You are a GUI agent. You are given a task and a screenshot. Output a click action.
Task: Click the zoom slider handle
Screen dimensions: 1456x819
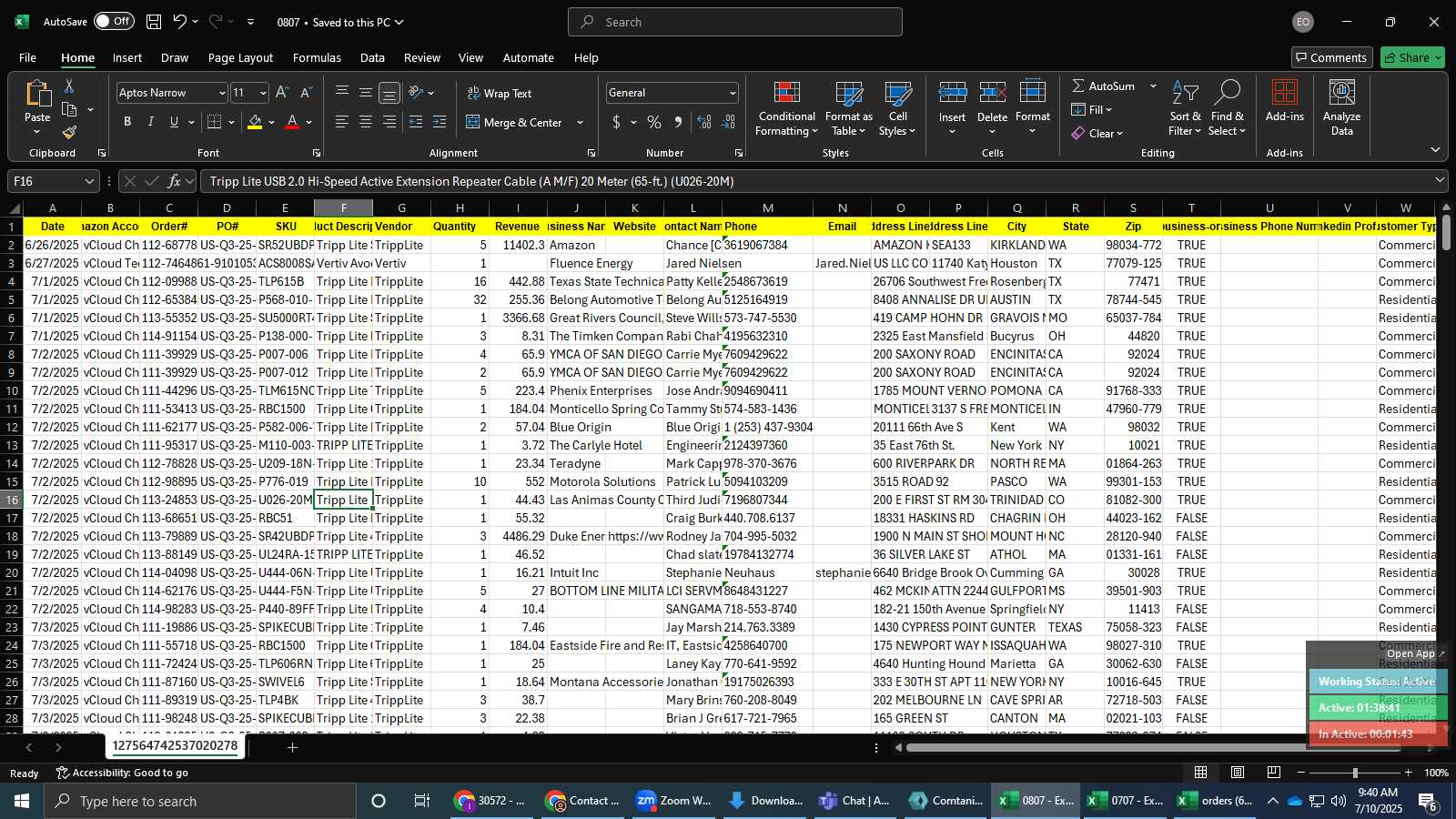point(1355,773)
